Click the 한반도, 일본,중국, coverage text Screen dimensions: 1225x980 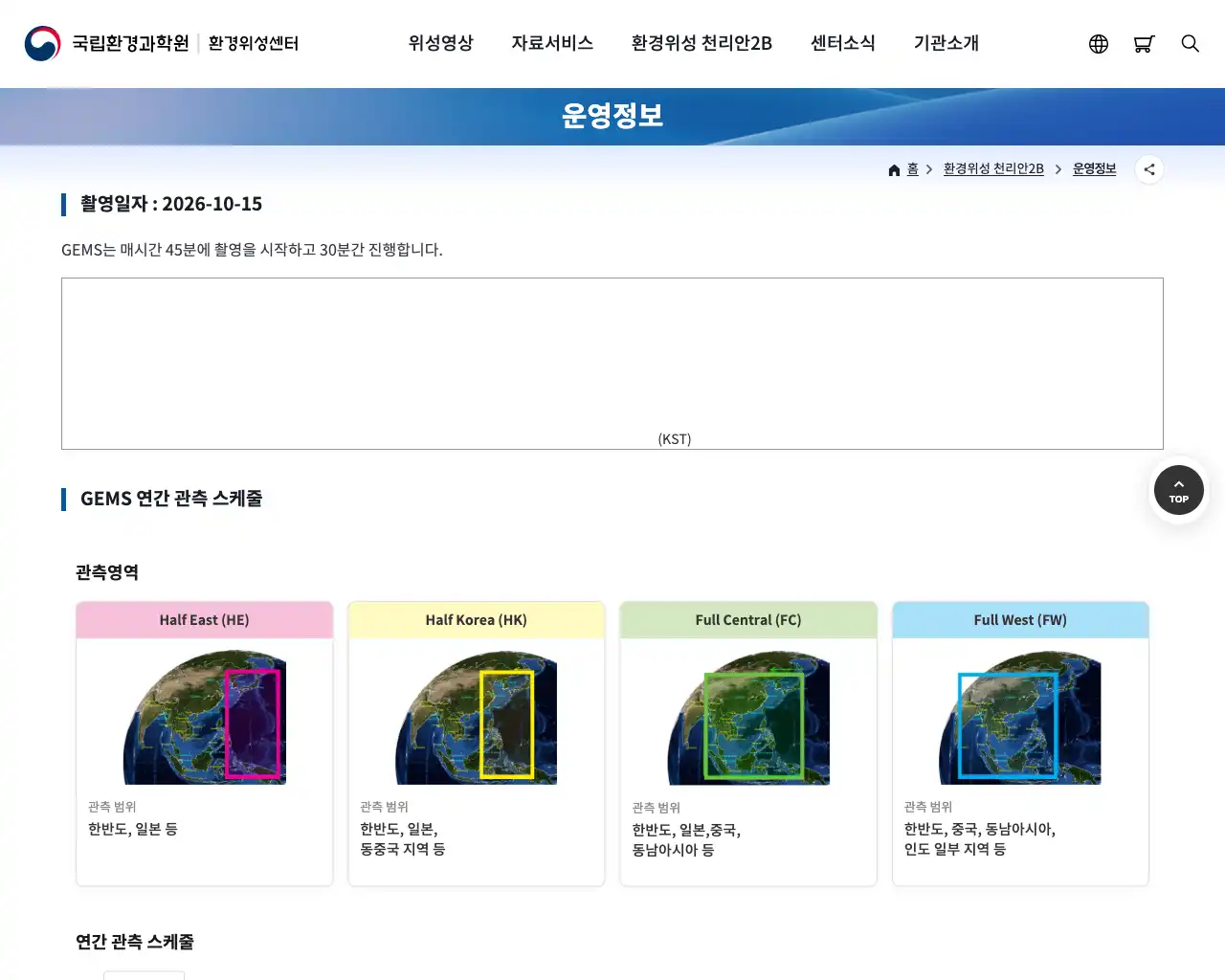tap(686, 830)
